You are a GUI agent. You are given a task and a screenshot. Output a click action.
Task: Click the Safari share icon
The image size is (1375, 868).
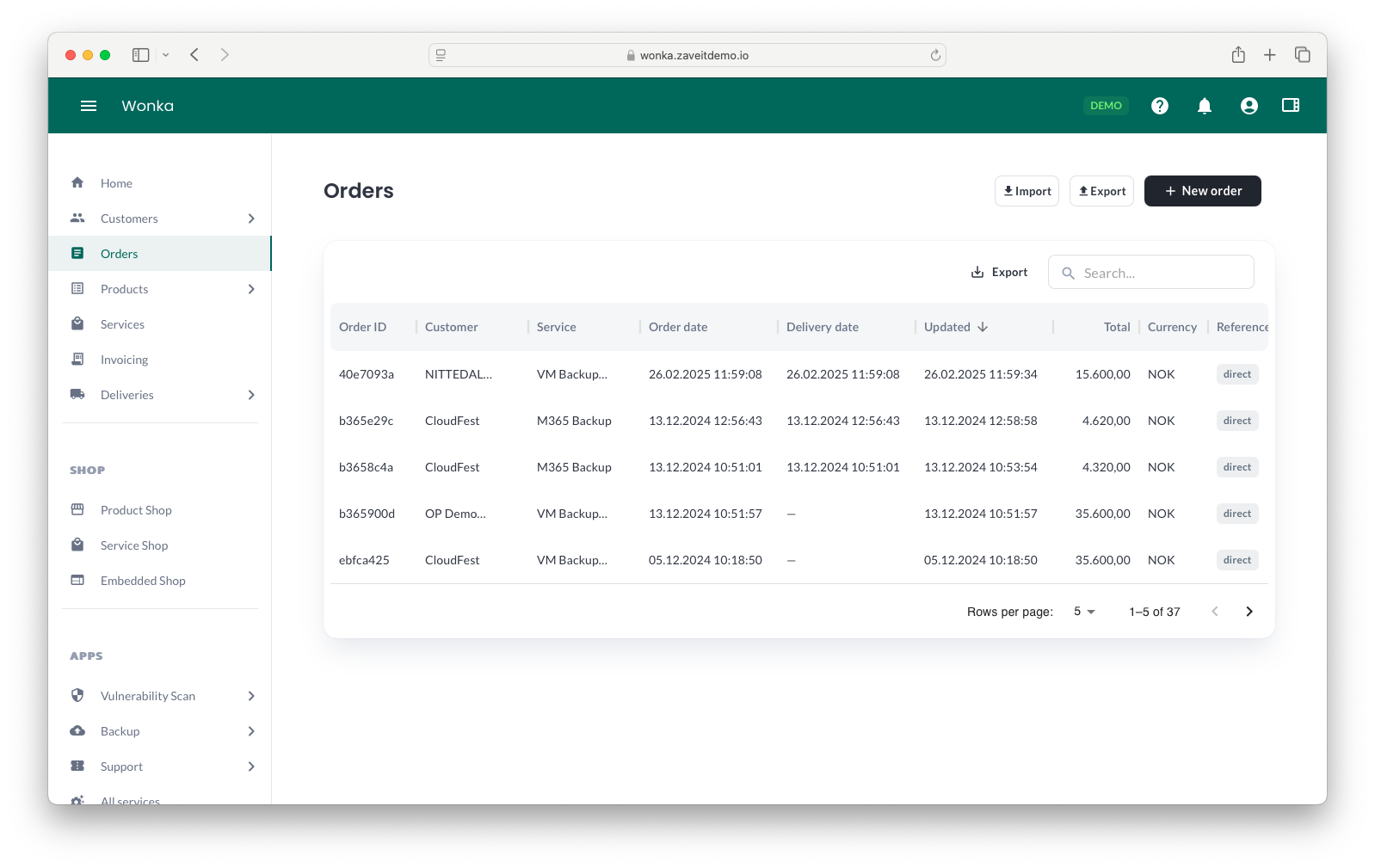click(x=1238, y=55)
